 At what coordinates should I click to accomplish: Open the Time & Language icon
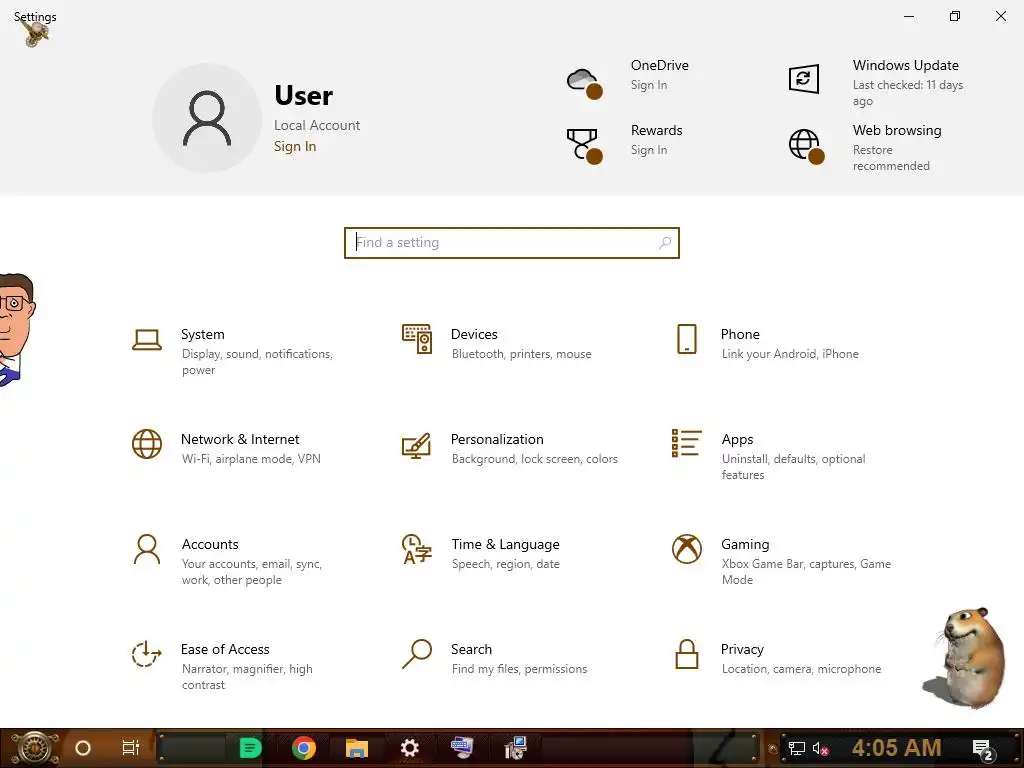click(417, 549)
